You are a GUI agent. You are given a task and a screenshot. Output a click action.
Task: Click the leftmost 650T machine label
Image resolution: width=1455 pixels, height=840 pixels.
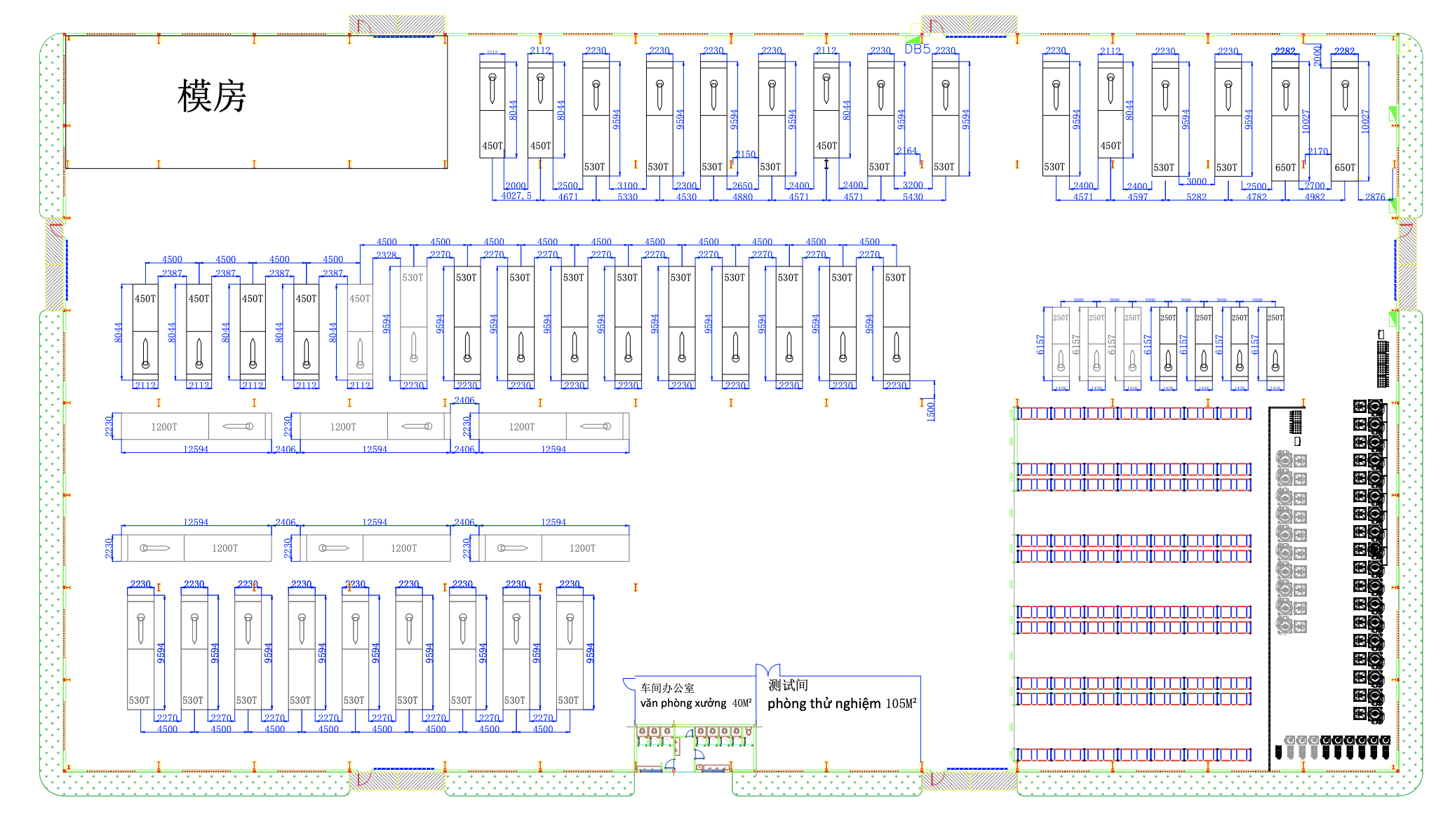point(1285,168)
